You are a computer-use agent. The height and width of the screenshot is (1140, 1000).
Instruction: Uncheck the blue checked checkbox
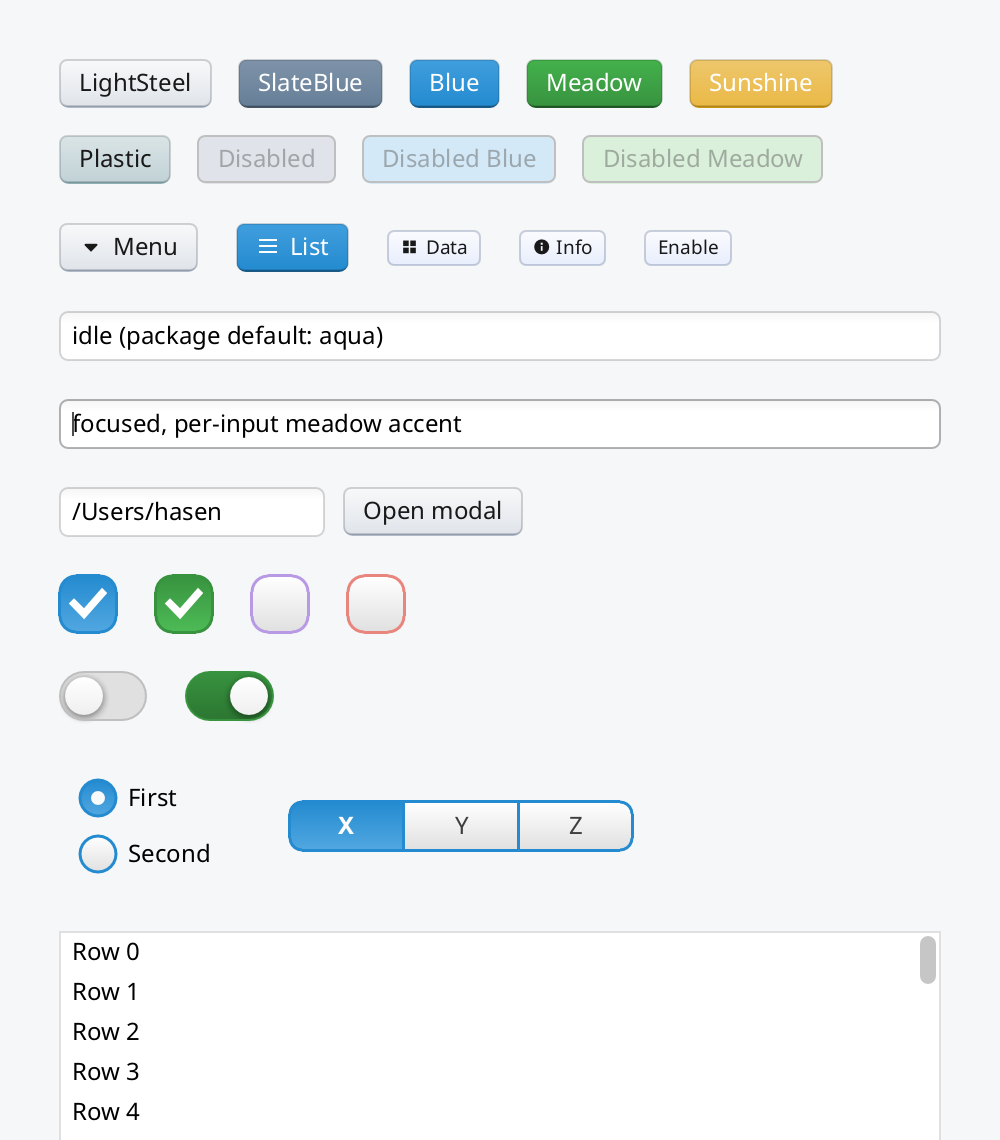click(88, 603)
